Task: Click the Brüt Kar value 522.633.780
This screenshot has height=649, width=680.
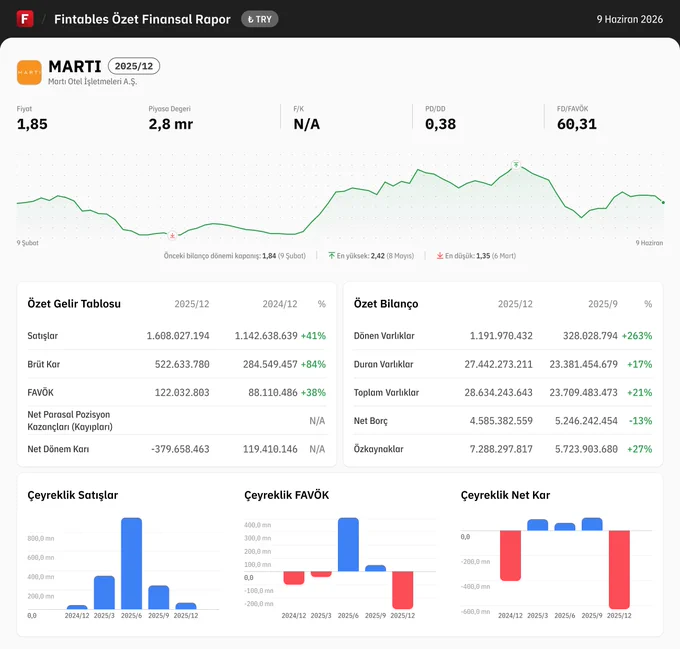Action: [x=182, y=364]
